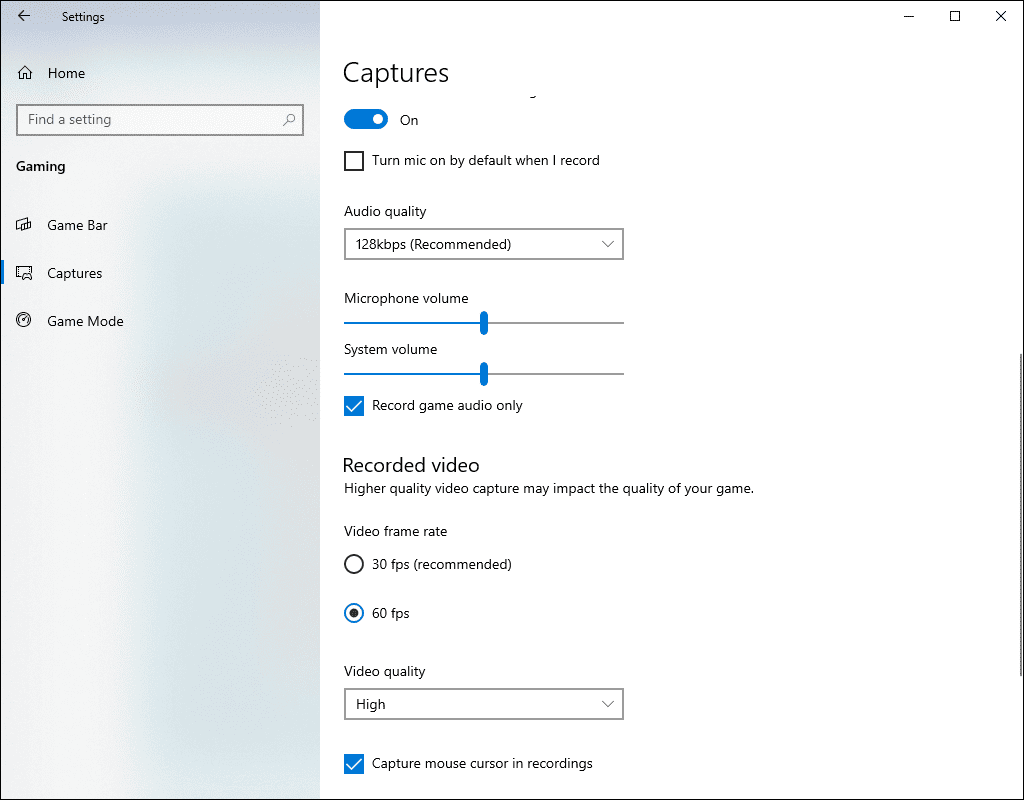Click the search magnifier icon
Viewport: 1024px width, 800px height.
coord(290,119)
